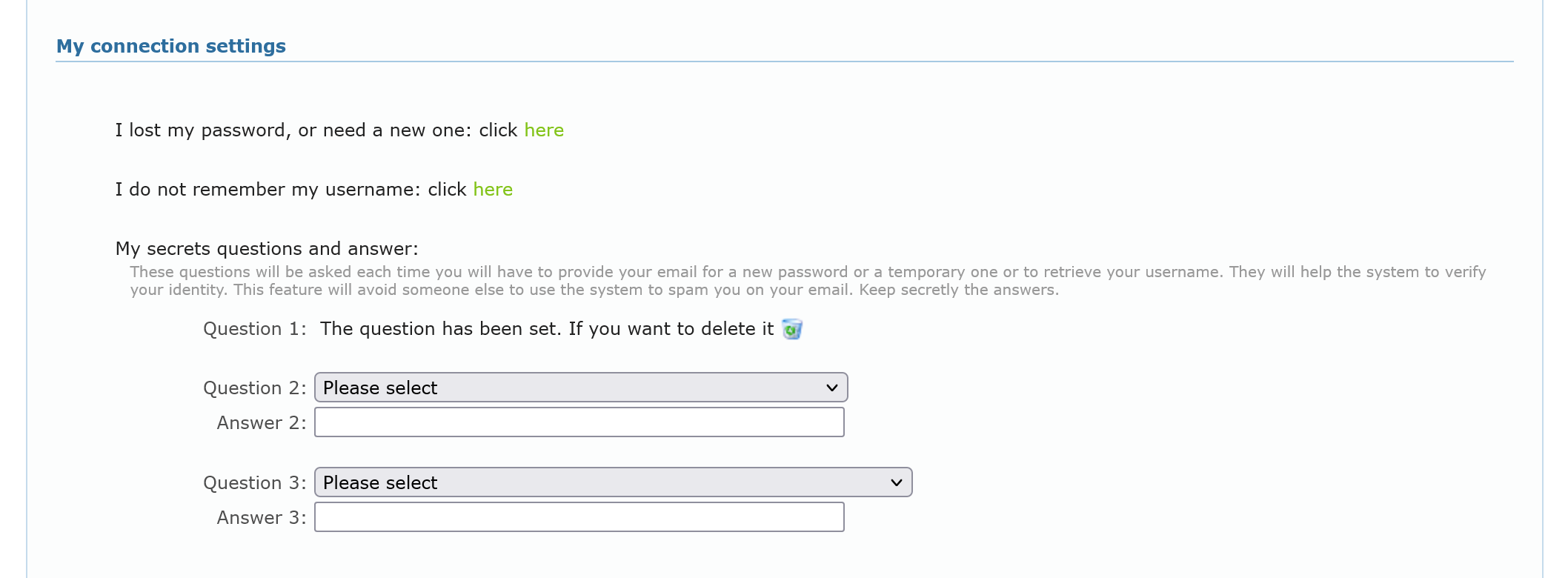The height and width of the screenshot is (578, 1568).
Task: Click the 'Question 1:' label
Action: [x=254, y=329]
